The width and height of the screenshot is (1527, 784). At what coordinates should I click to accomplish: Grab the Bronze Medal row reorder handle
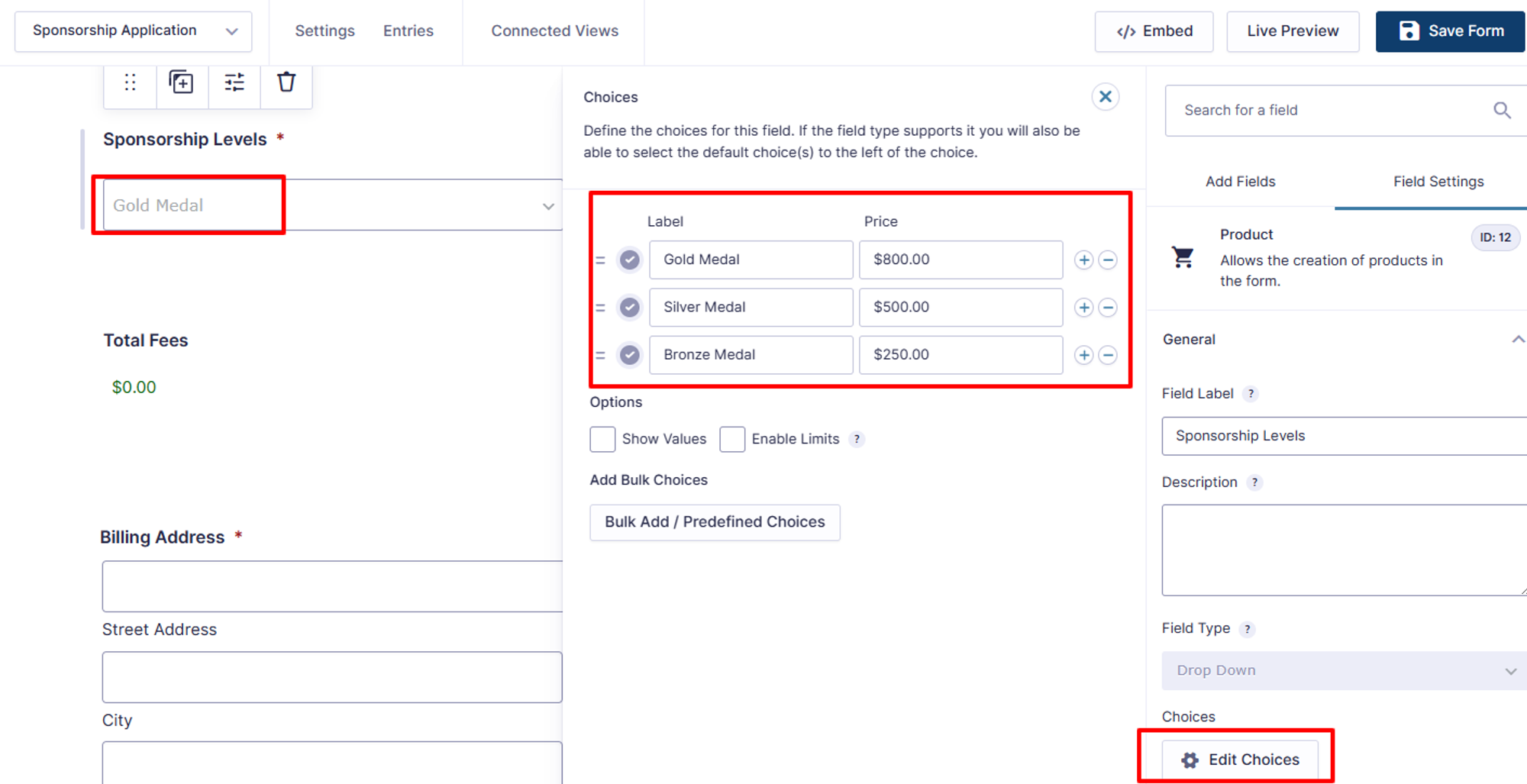pos(600,355)
